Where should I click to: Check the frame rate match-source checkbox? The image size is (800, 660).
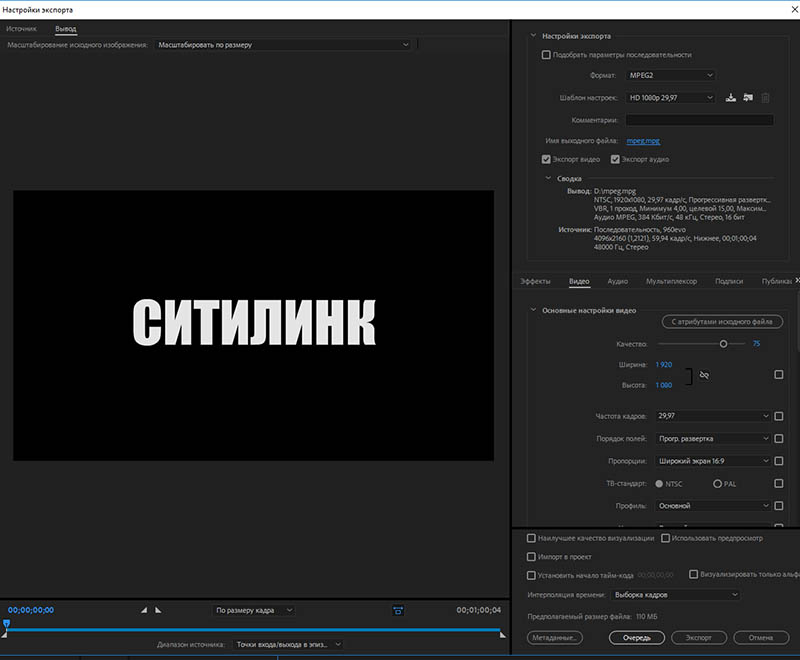(x=779, y=416)
